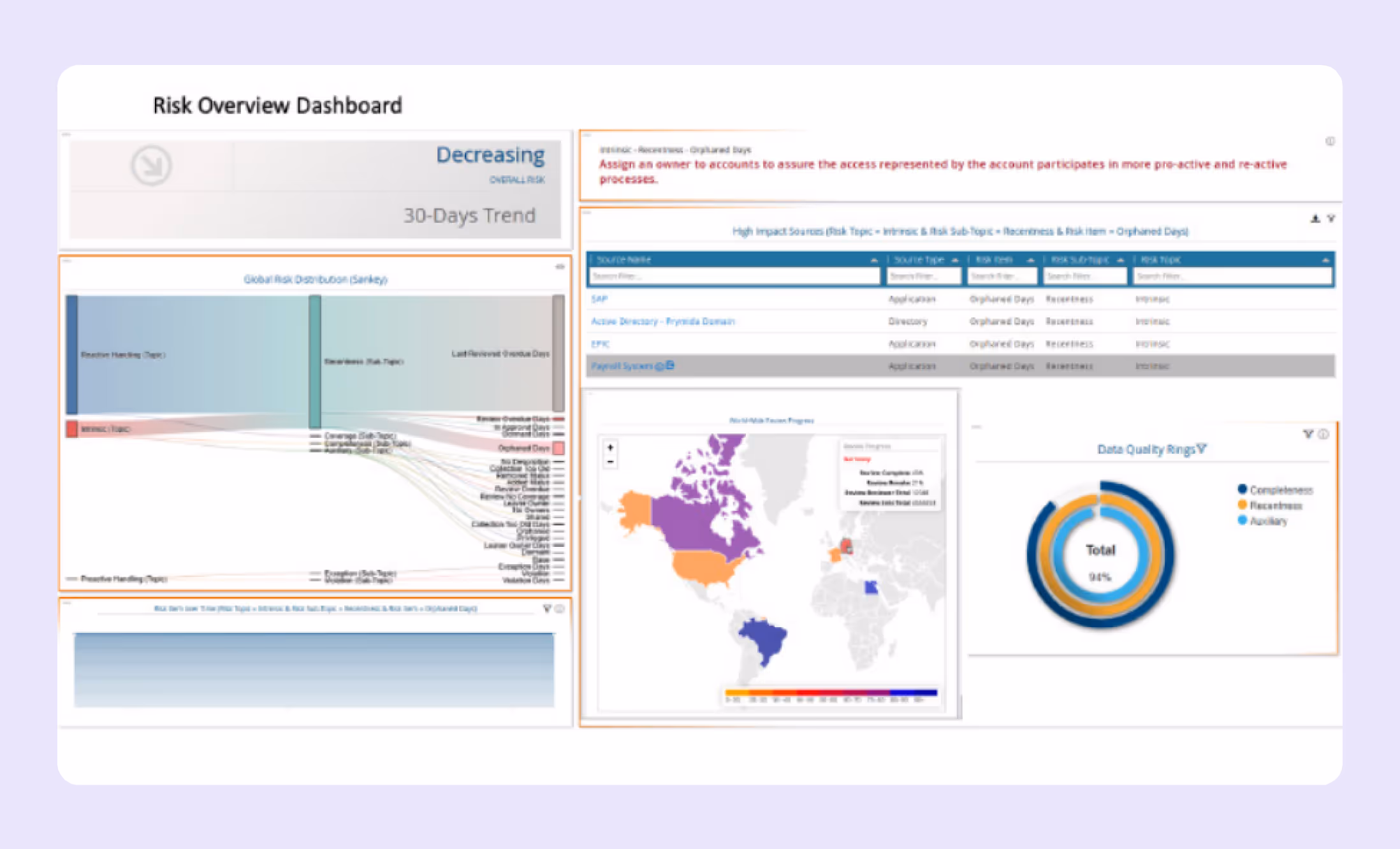Open the Active Directory - Prymida Domain link
1400x849 pixels.
click(664, 321)
